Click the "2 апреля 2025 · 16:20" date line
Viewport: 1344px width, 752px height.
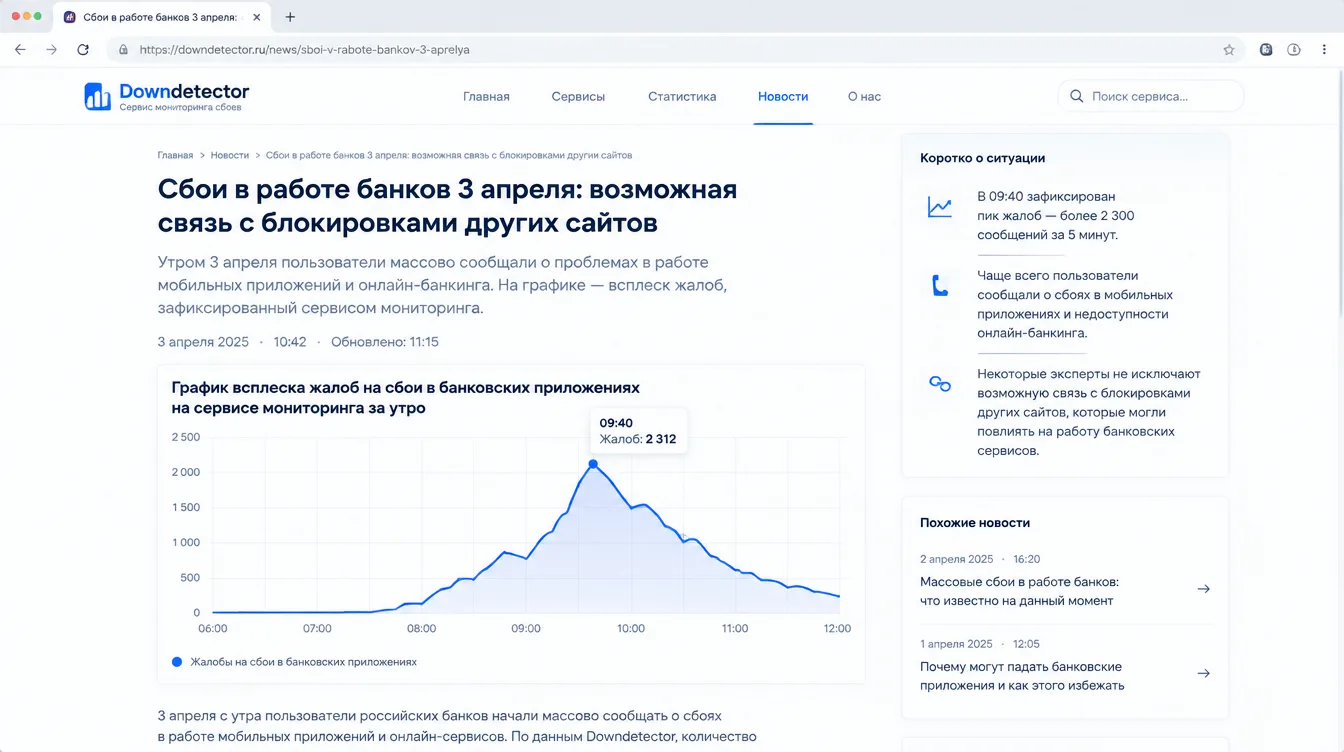coord(980,559)
